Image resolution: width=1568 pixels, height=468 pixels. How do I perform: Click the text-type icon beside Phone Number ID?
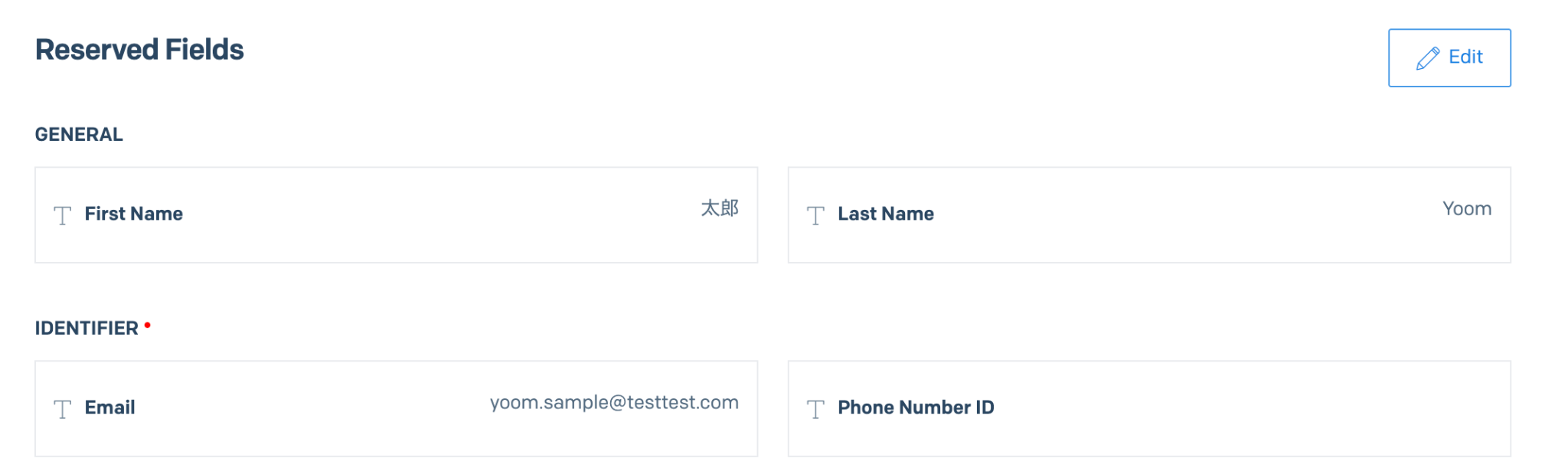click(x=815, y=409)
